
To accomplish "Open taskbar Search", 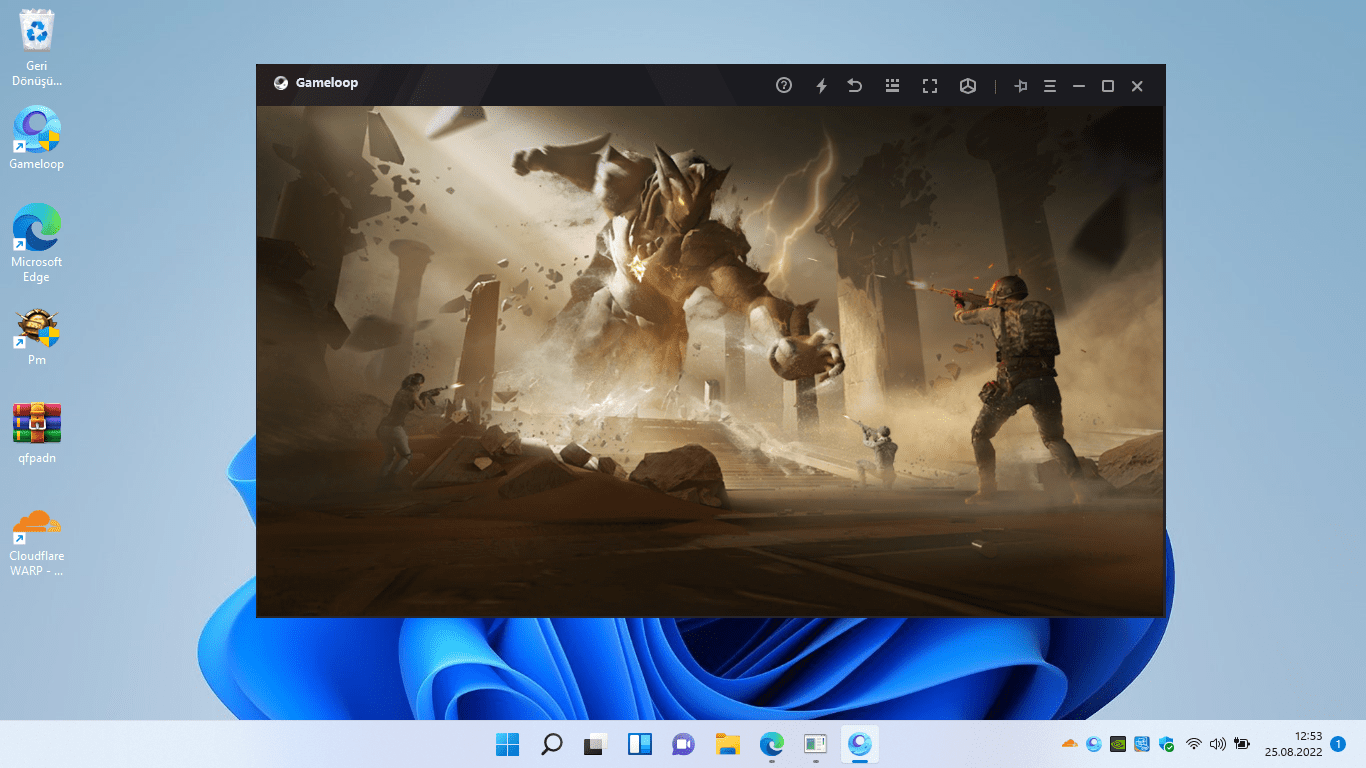I will (x=552, y=744).
